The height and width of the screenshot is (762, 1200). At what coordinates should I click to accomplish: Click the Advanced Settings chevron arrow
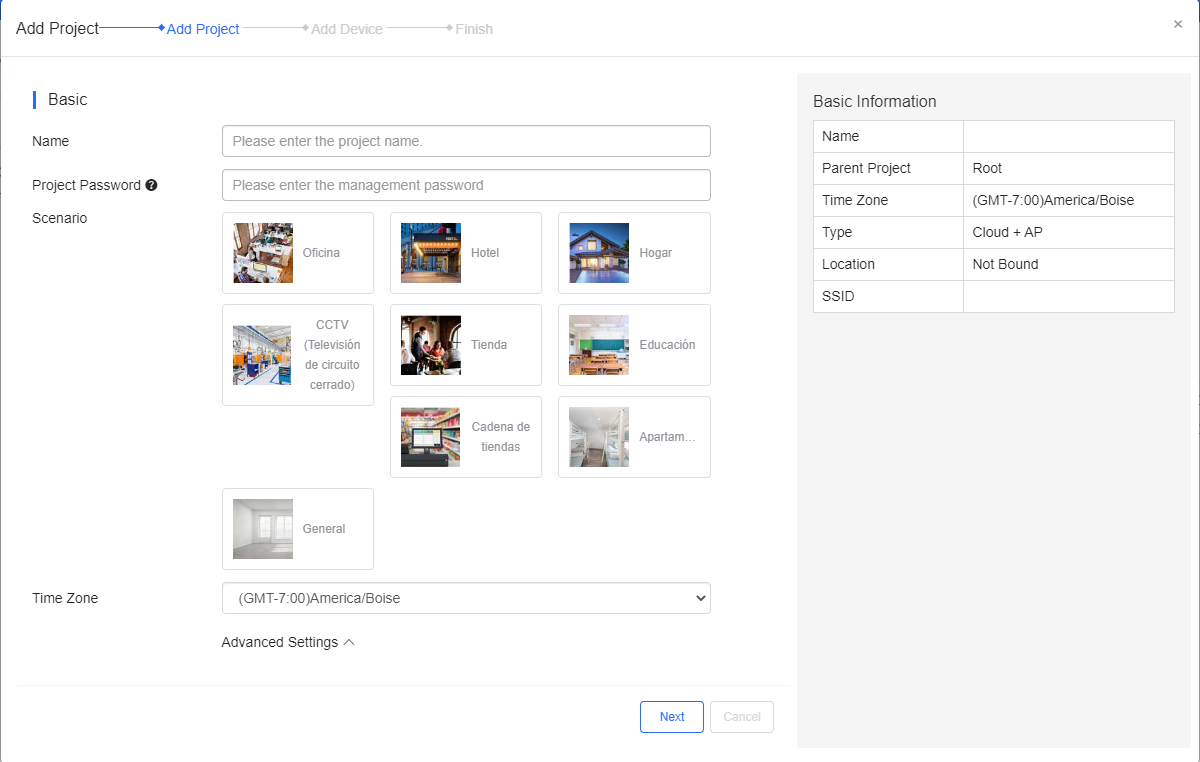tap(349, 642)
